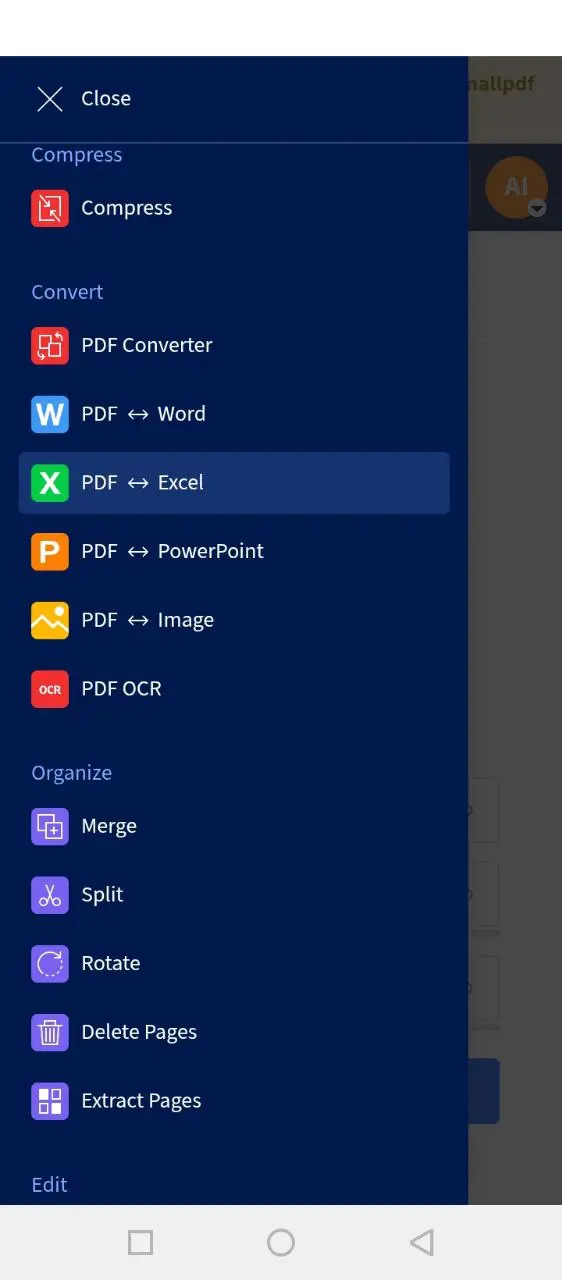Viewport: 562px width, 1280px height.
Task: Tap the Compress section heading
Action: pos(77,155)
